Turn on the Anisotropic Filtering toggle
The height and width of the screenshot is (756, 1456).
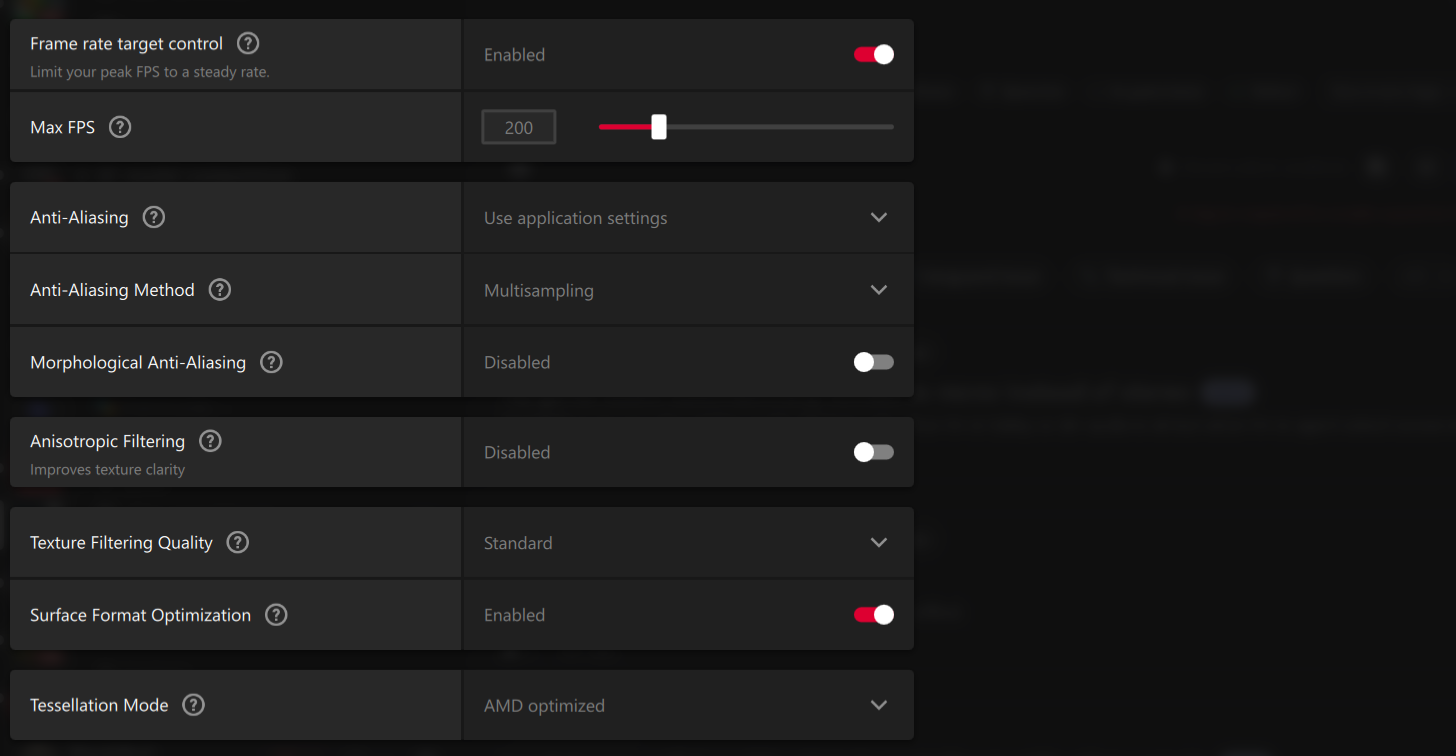tap(873, 452)
